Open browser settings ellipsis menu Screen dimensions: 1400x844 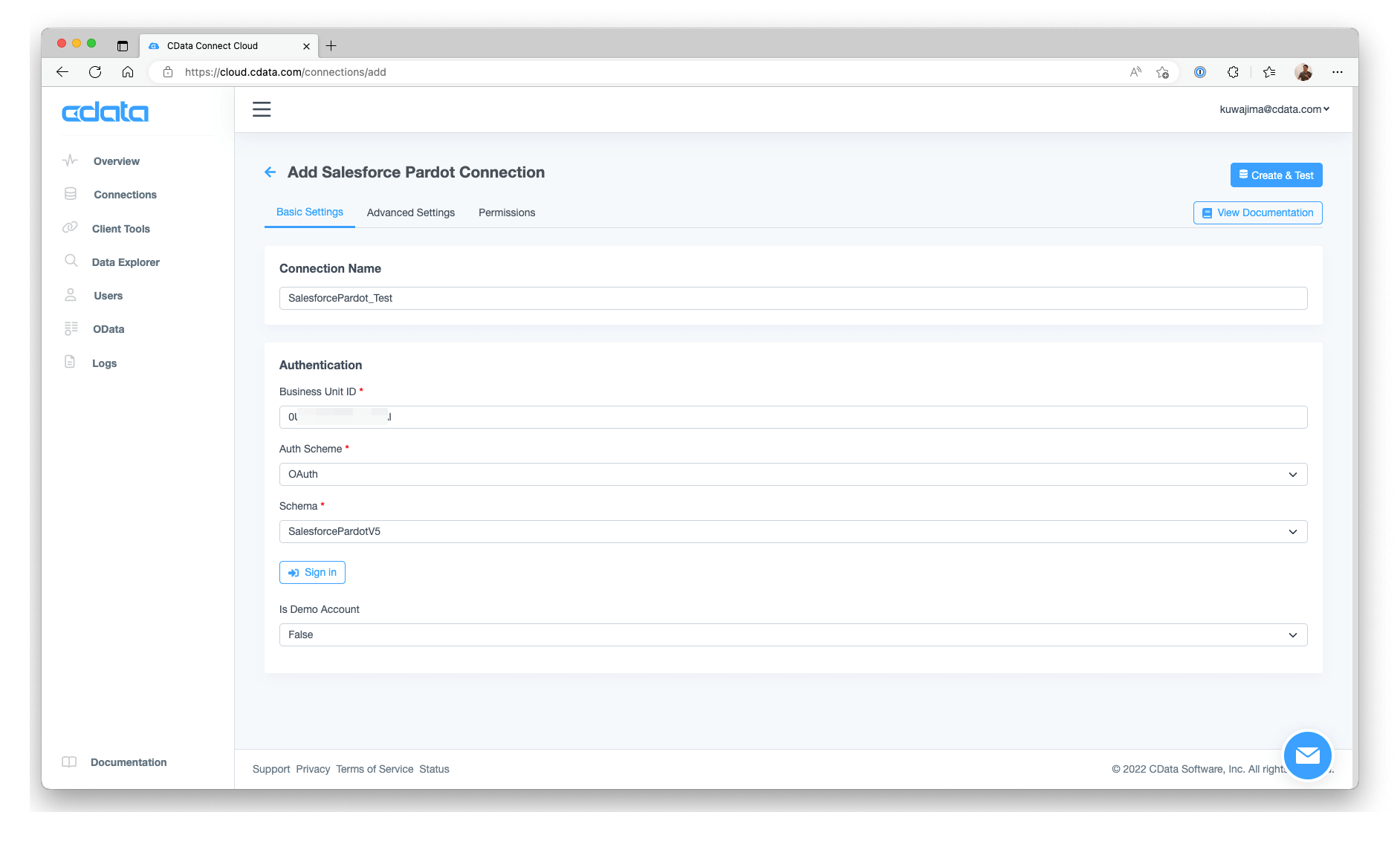pyautogui.click(x=1338, y=72)
